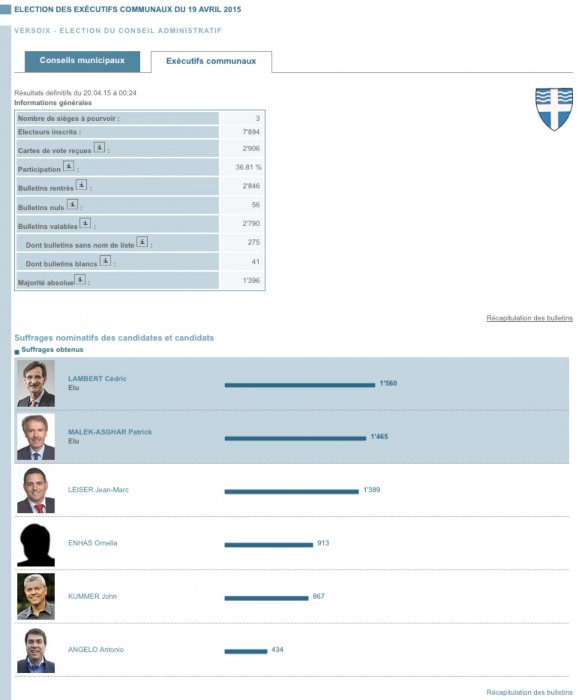This screenshot has width=577, height=700.
Task: Click info icon beside Dont bulletins blancs
Action: pyautogui.click(x=105, y=261)
